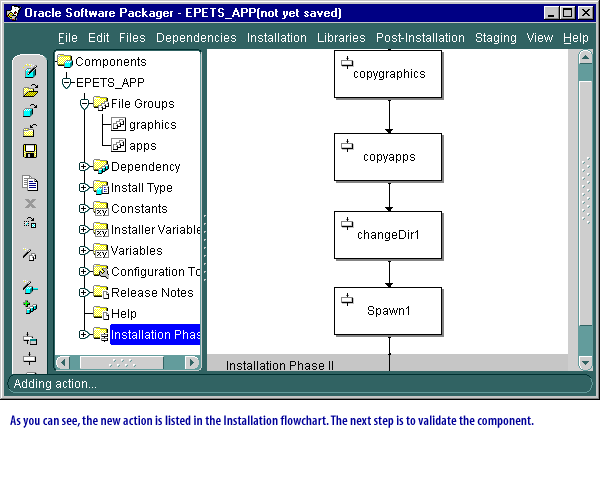This screenshot has height=484, width=600.
Task: Open the Help menu
Action: (x=576, y=38)
